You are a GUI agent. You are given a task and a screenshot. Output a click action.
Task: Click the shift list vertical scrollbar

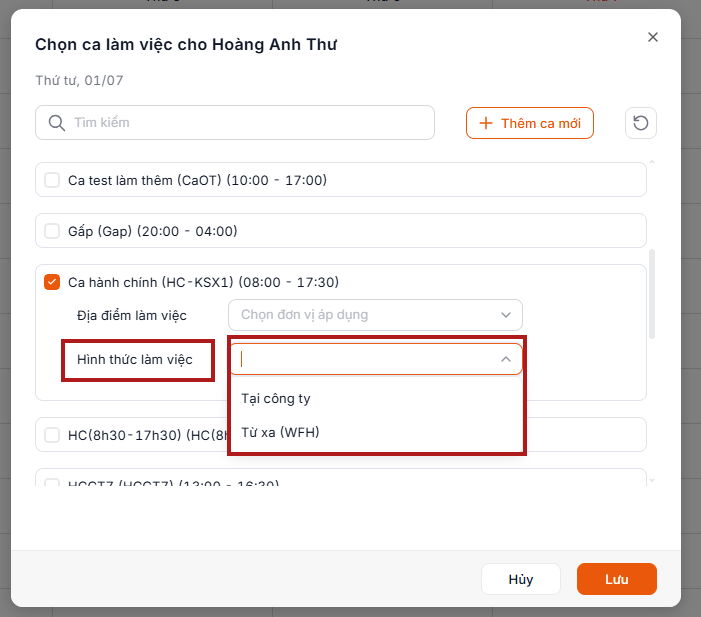click(652, 294)
